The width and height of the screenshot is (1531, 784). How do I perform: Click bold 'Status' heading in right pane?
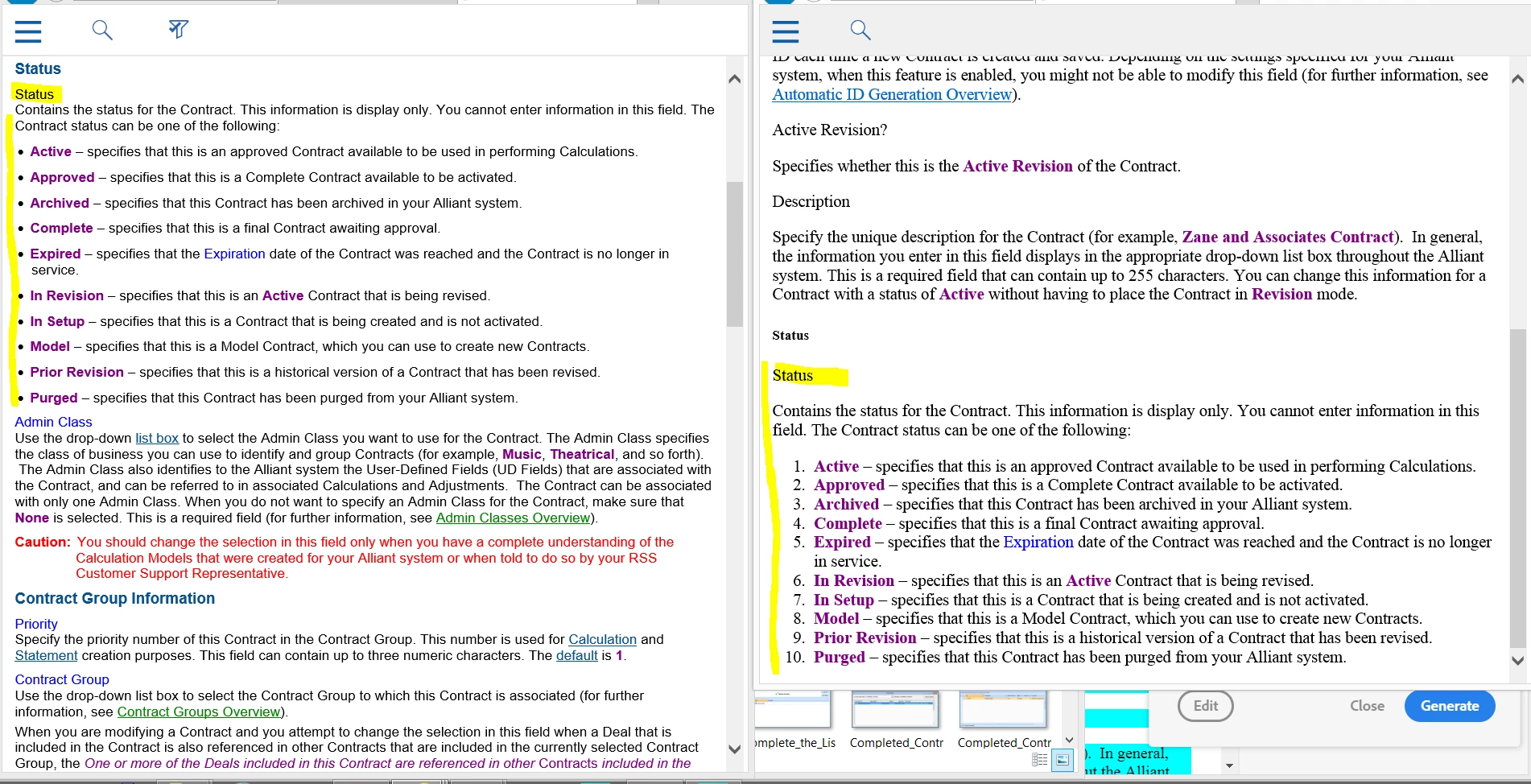click(x=790, y=335)
